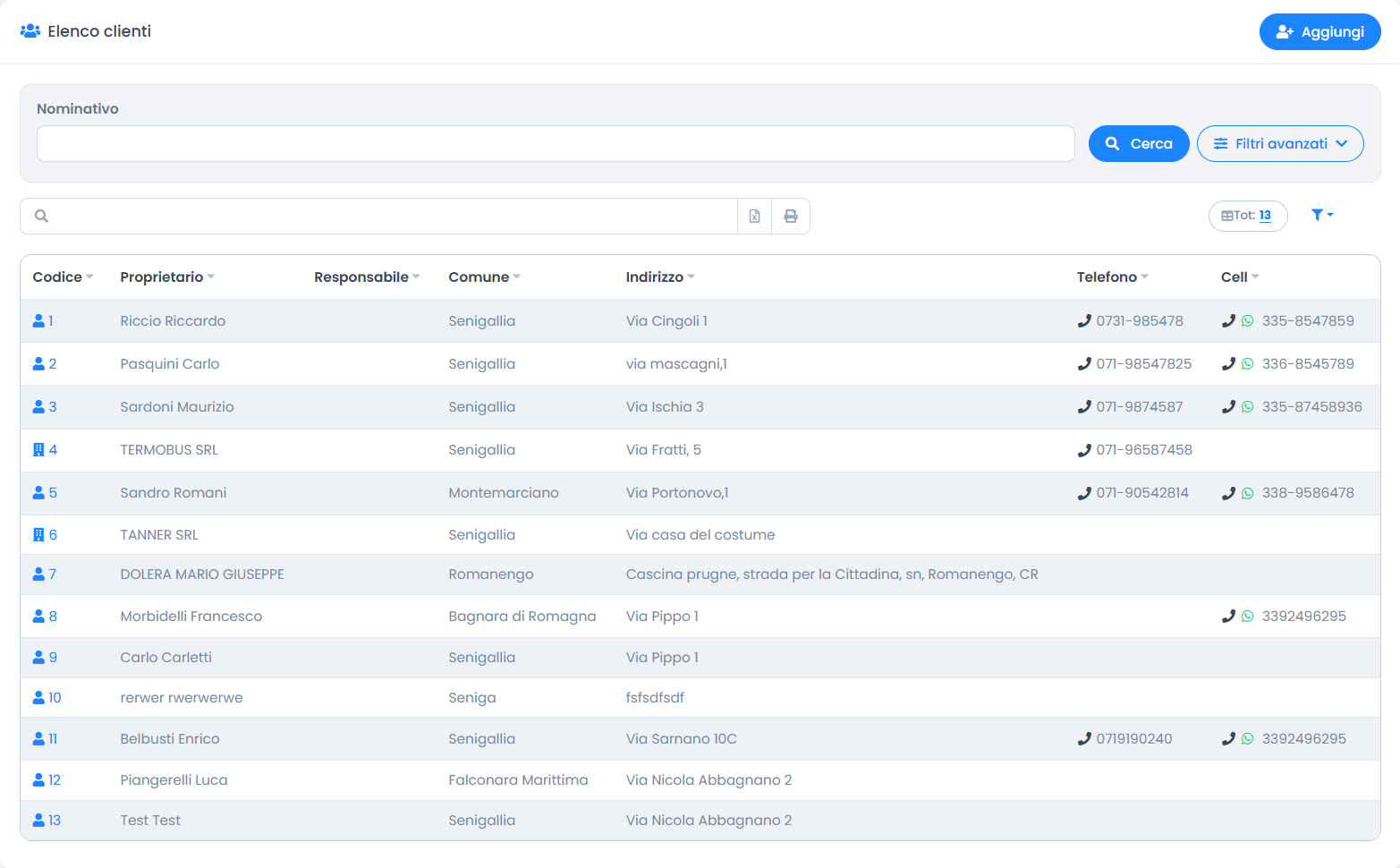Sort by Indirizzo column header
Screen dimensions: 1400x868
tap(660, 277)
